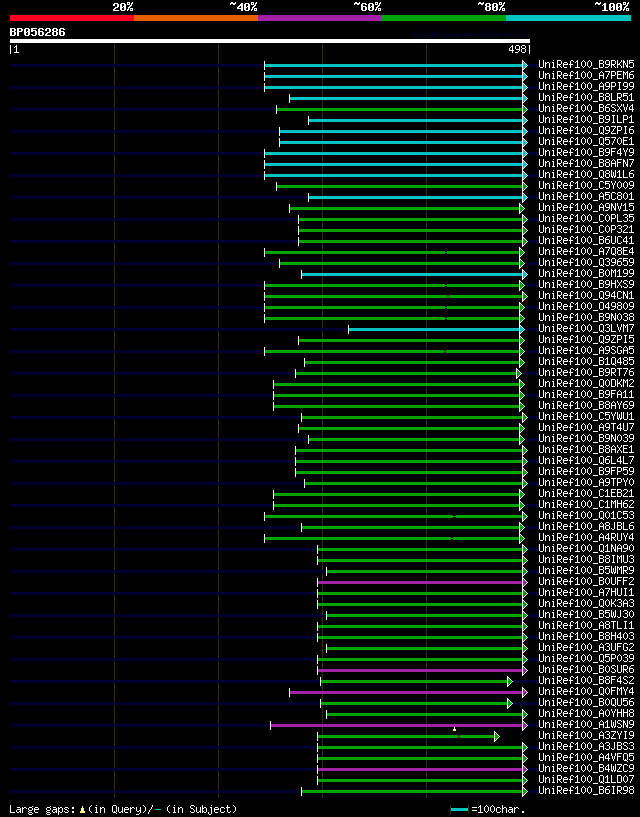
Task: Open hit UniRef100_A7PEM6
Action: 586,76
